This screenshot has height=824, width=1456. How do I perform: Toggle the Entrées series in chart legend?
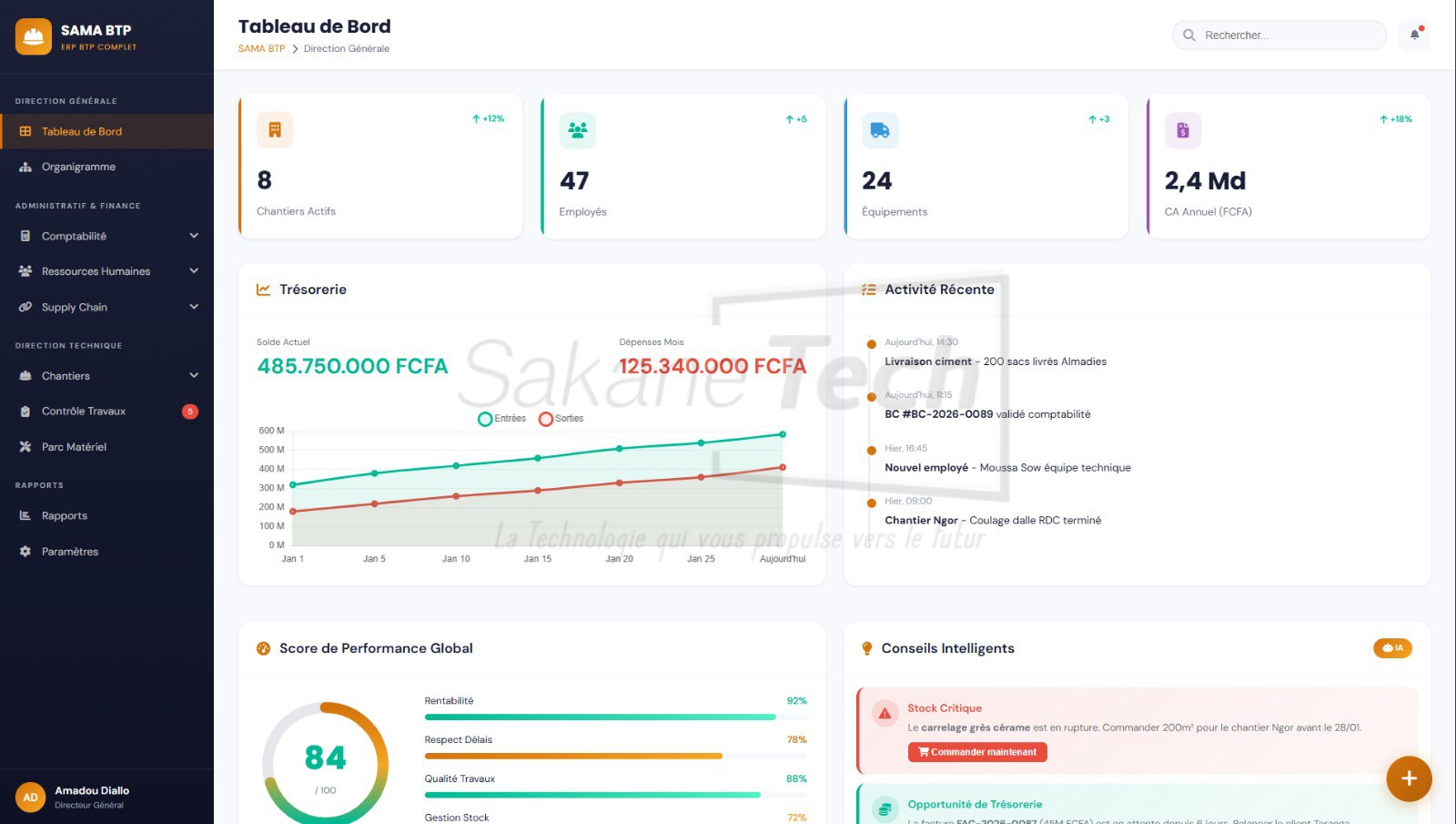click(x=502, y=419)
